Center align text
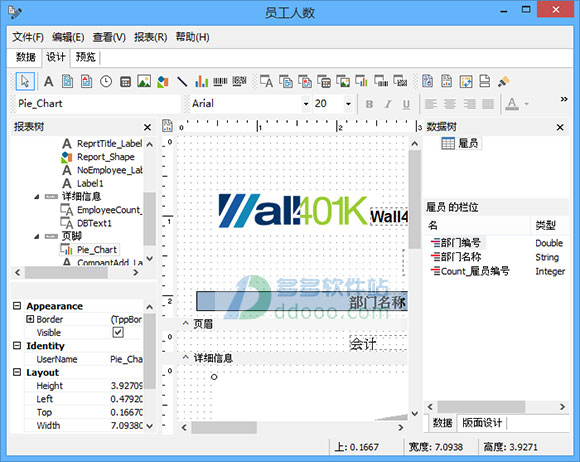 [x=450, y=104]
